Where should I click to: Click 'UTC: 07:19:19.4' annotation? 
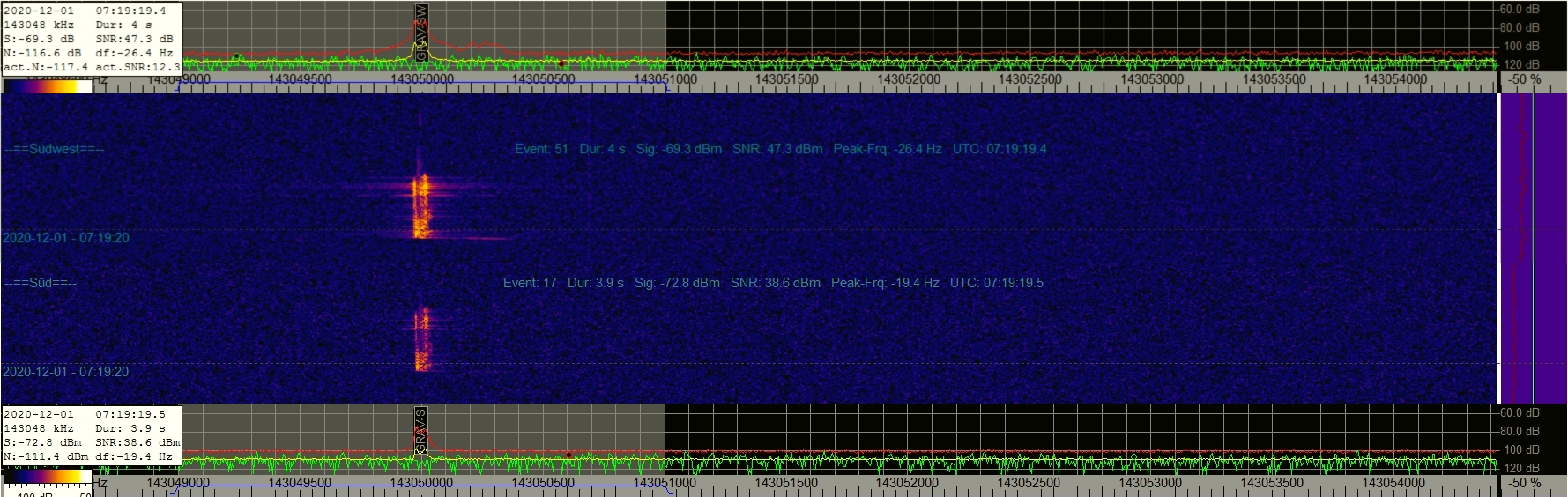pyautogui.click(x=1000, y=149)
